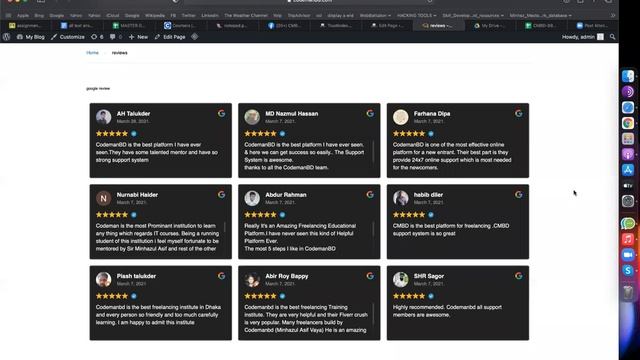
Task: Click Edit Page in the admin bar
Action: click(x=170, y=37)
